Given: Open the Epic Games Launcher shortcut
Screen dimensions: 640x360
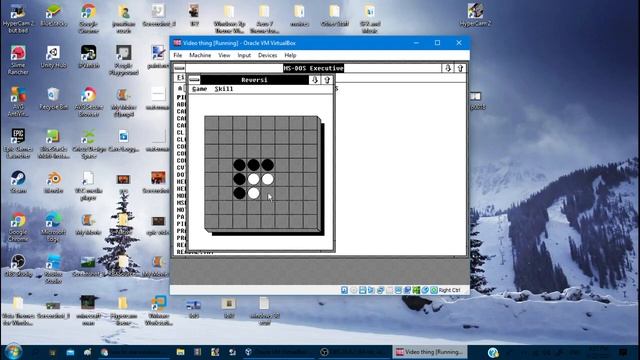Looking at the screenshot, I should click(x=18, y=143).
